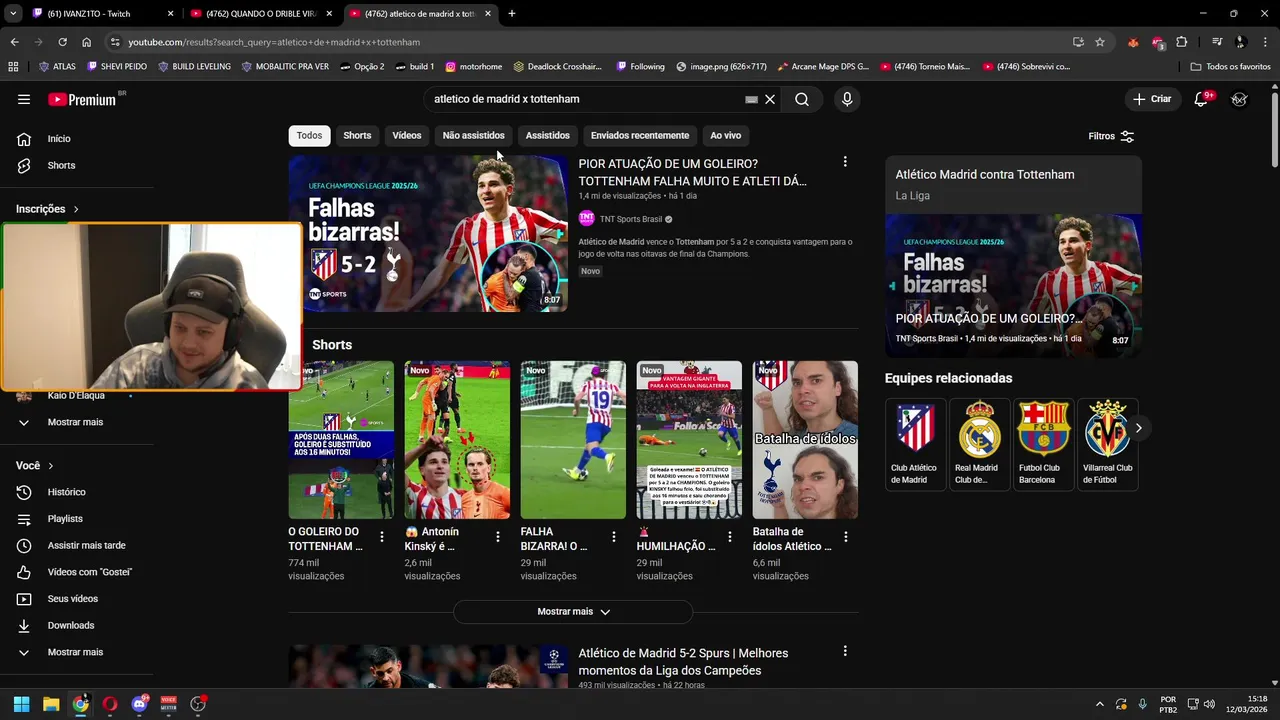Click the address bar URL
1280x720 pixels.
point(274,42)
